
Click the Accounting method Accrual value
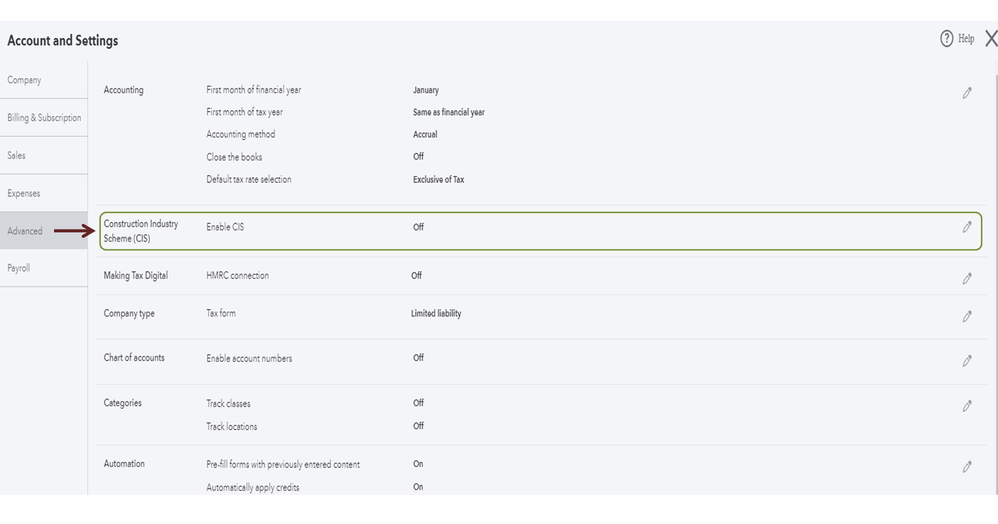tap(425, 134)
